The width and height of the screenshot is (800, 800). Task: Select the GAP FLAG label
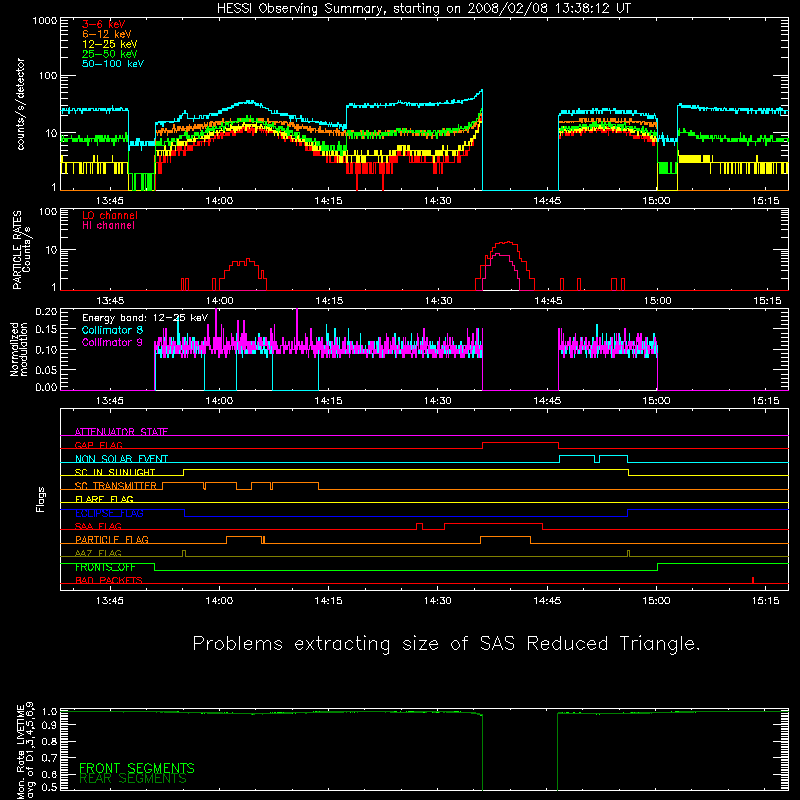[x=98, y=445]
